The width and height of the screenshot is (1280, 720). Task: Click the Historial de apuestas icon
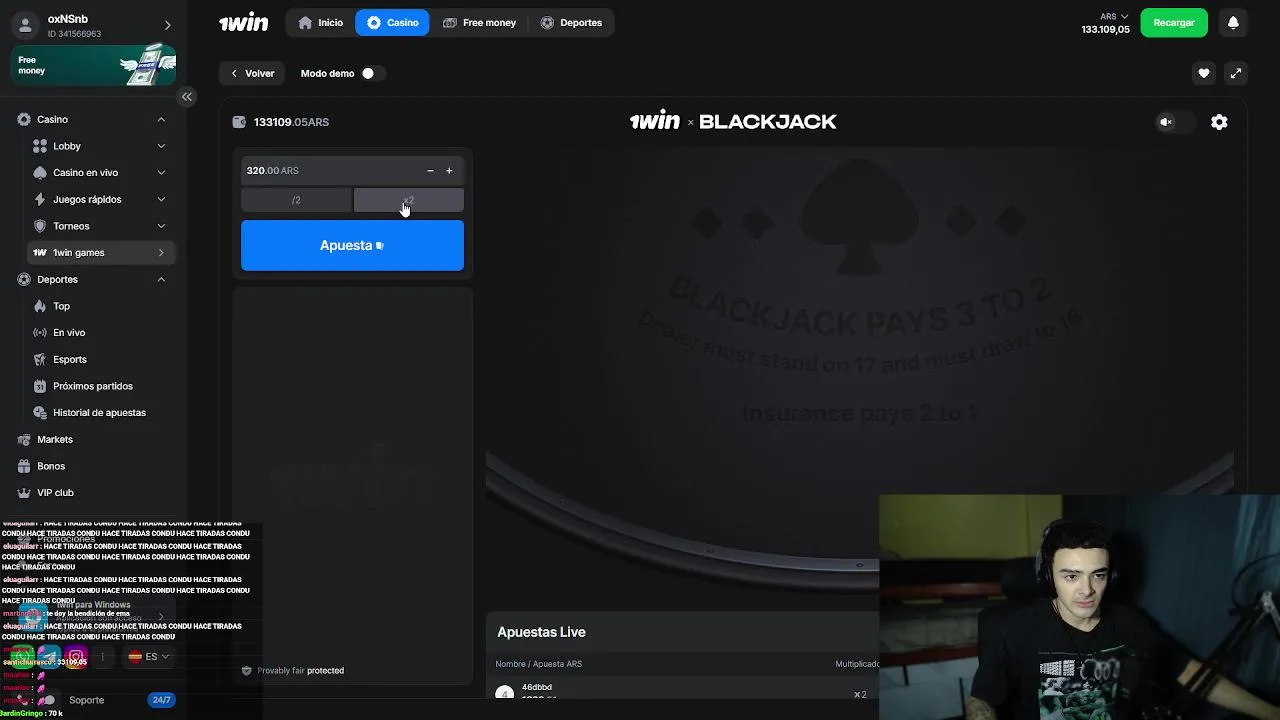[40, 413]
